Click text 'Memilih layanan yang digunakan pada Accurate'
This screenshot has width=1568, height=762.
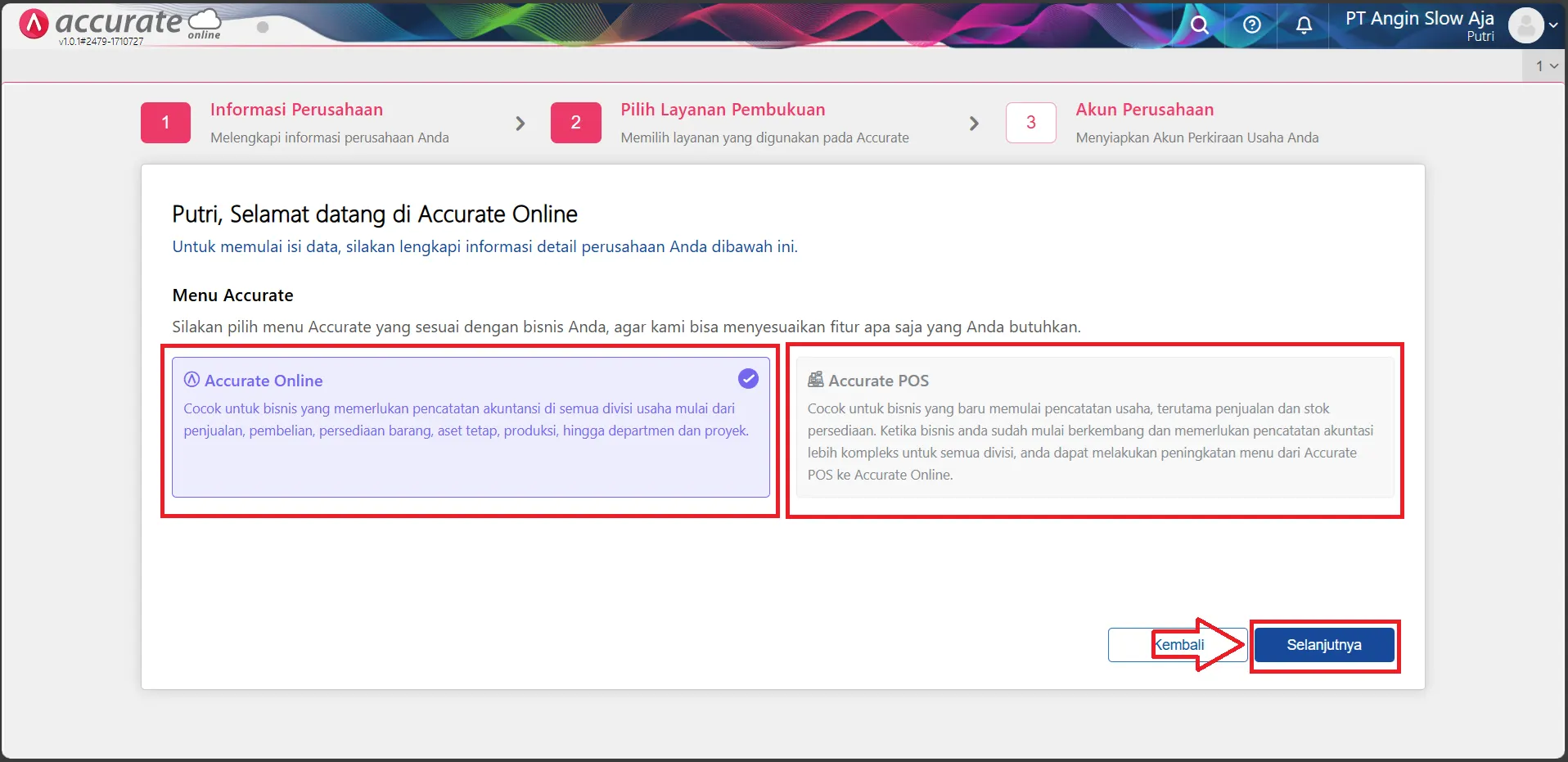pyautogui.click(x=764, y=138)
